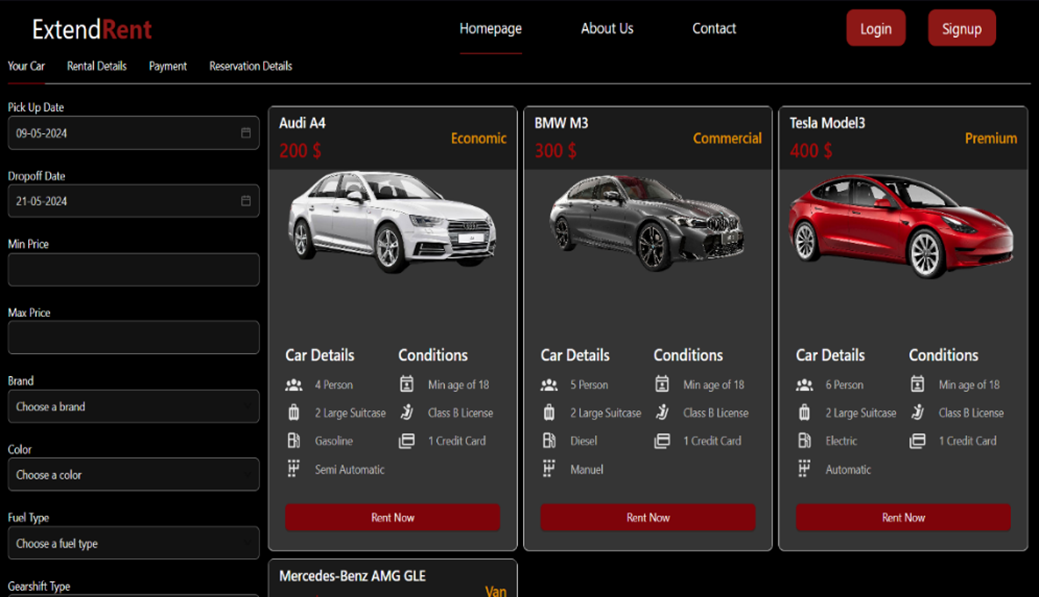This screenshot has height=597, width=1039.
Task: Open the Fuel Type dropdown
Action: tap(133, 544)
